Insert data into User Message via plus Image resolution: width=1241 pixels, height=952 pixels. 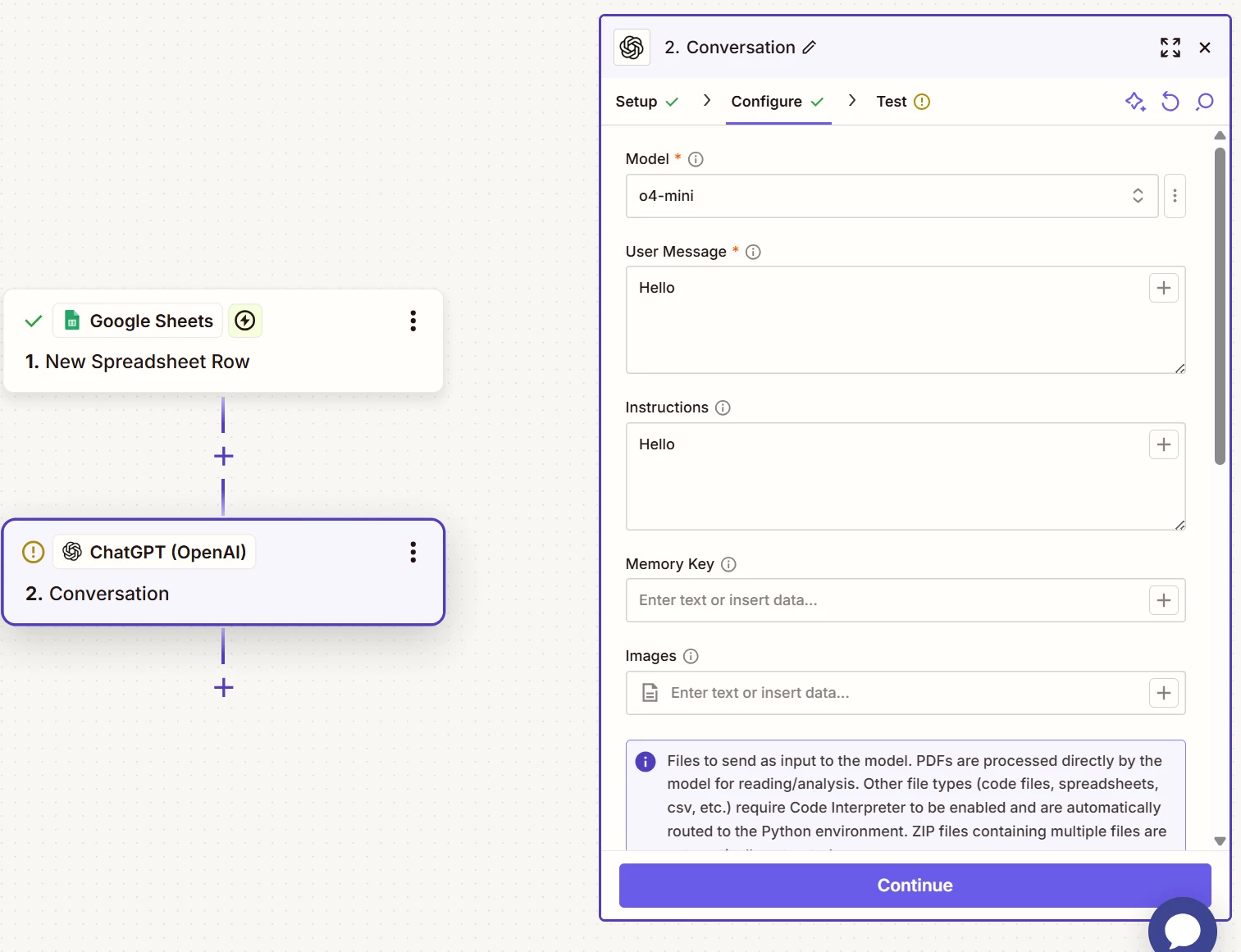coord(1163,288)
